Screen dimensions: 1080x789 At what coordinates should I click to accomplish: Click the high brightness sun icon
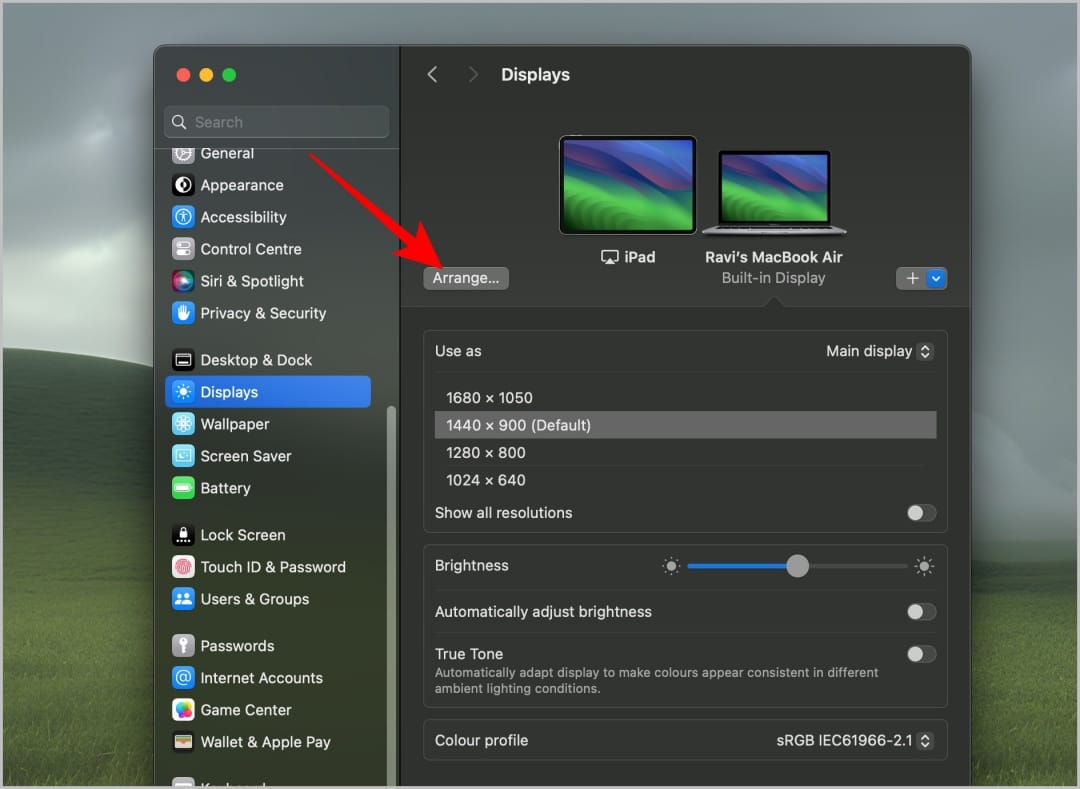click(924, 566)
